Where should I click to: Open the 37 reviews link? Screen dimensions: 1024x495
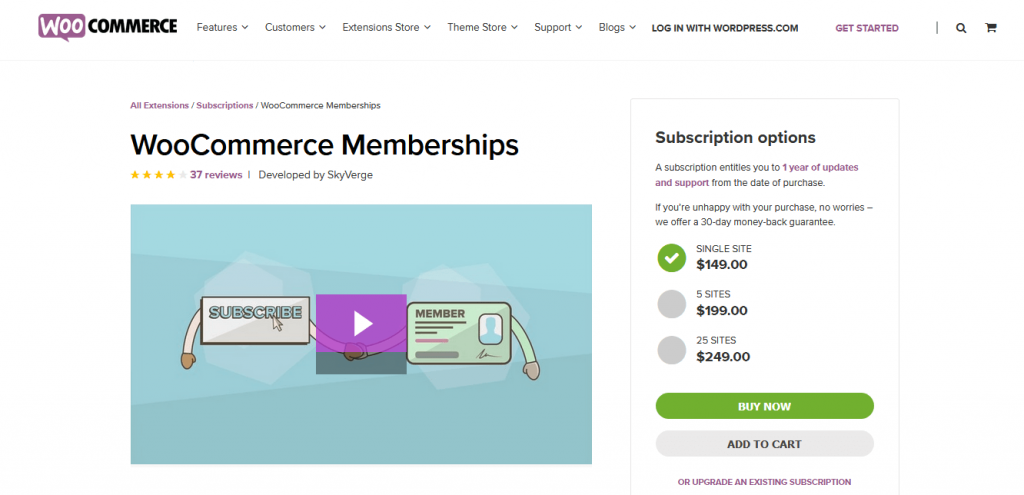216,174
